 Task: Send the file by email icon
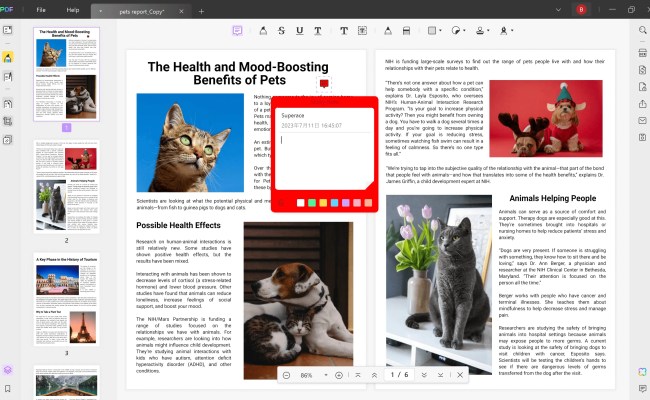(643, 121)
